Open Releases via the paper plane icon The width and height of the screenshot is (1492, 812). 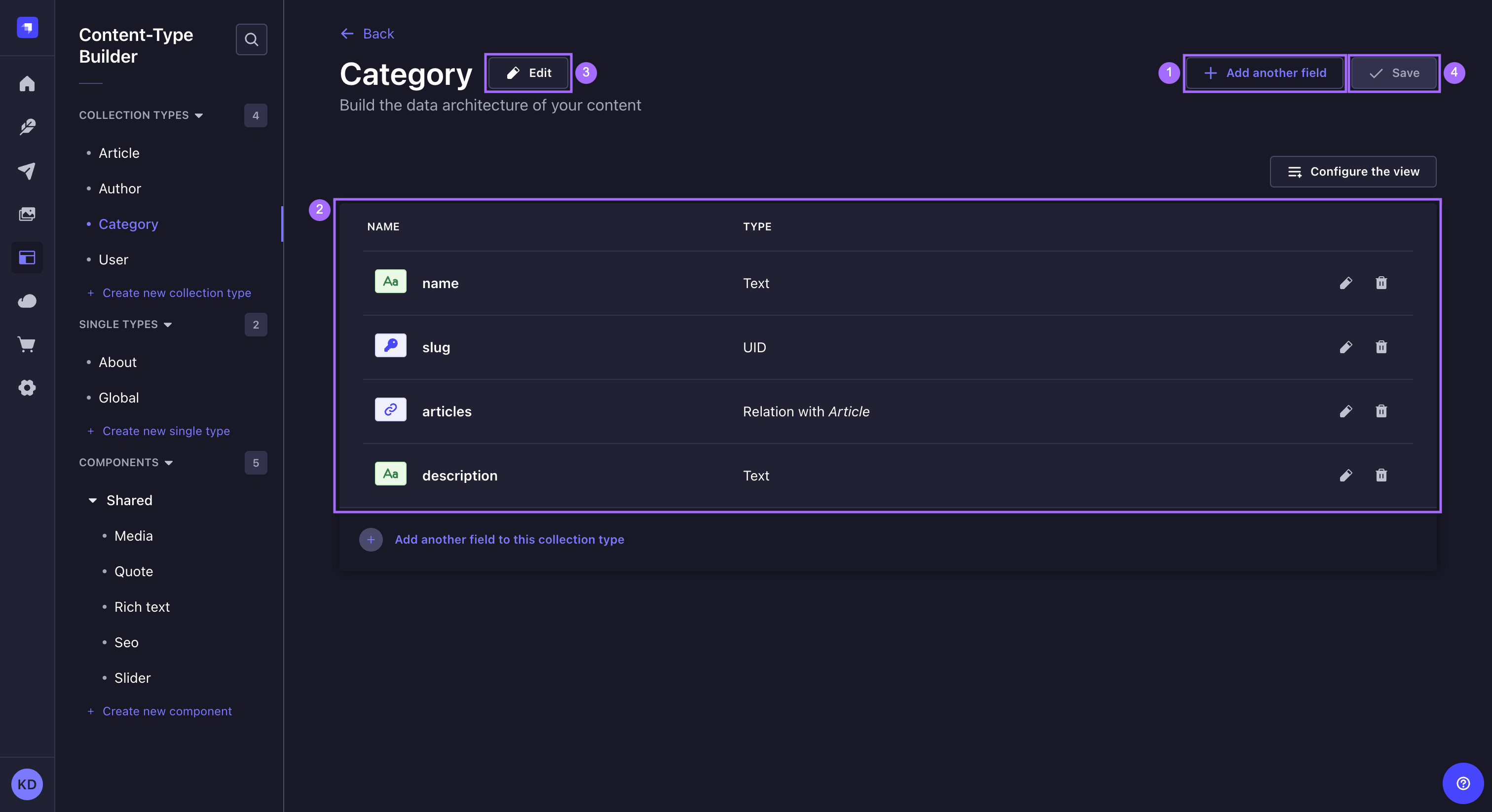click(x=27, y=170)
